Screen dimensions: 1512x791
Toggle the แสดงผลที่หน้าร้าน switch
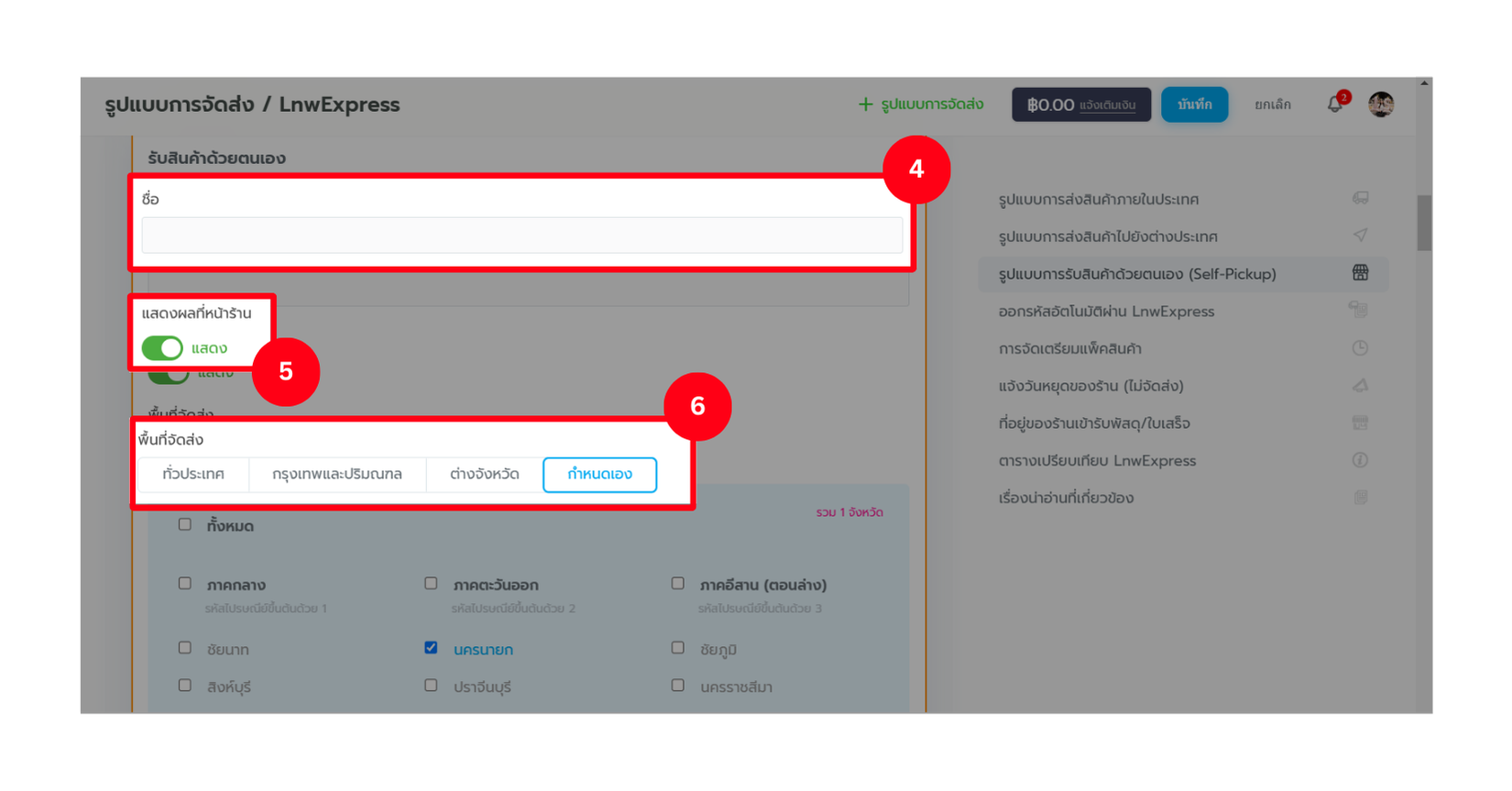[x=162, y=348]
